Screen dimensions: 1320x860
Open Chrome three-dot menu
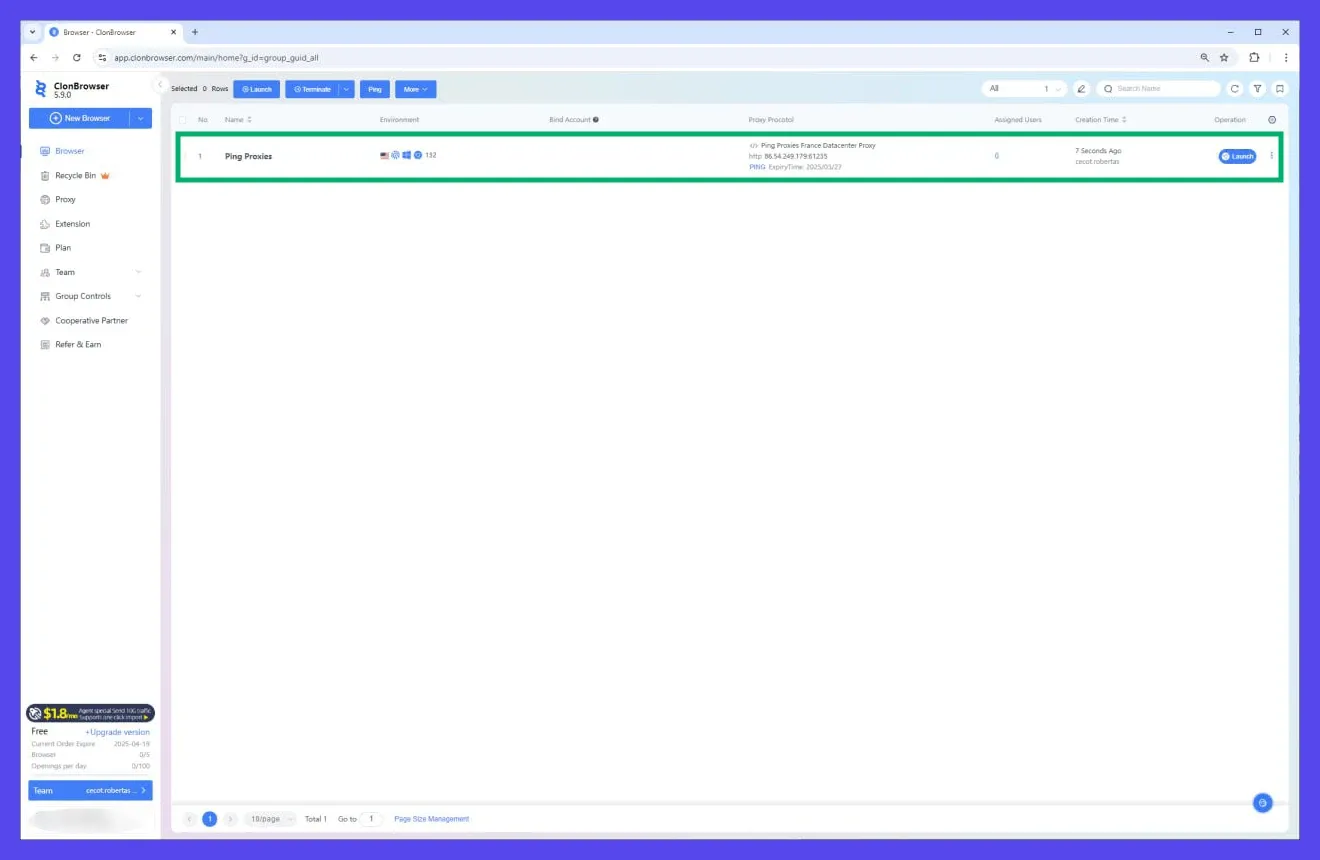pyautogui.click(x=1286, y=57)
